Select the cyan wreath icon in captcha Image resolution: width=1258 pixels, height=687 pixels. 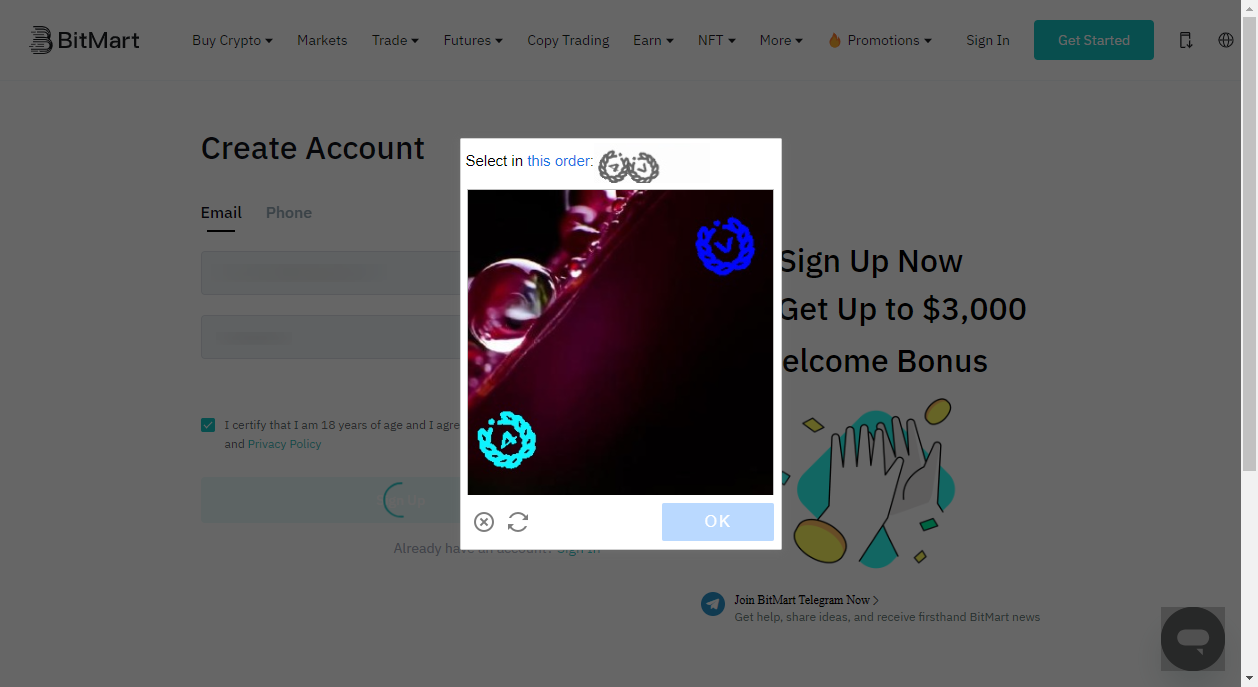click(507, 440)
